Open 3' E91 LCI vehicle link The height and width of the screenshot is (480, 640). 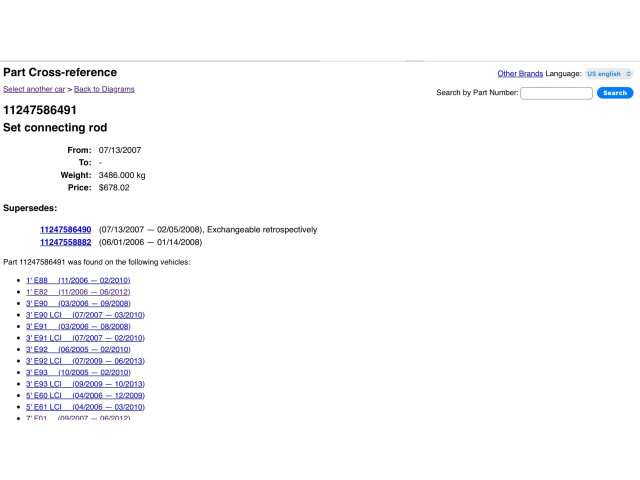(x=85, y=338)
